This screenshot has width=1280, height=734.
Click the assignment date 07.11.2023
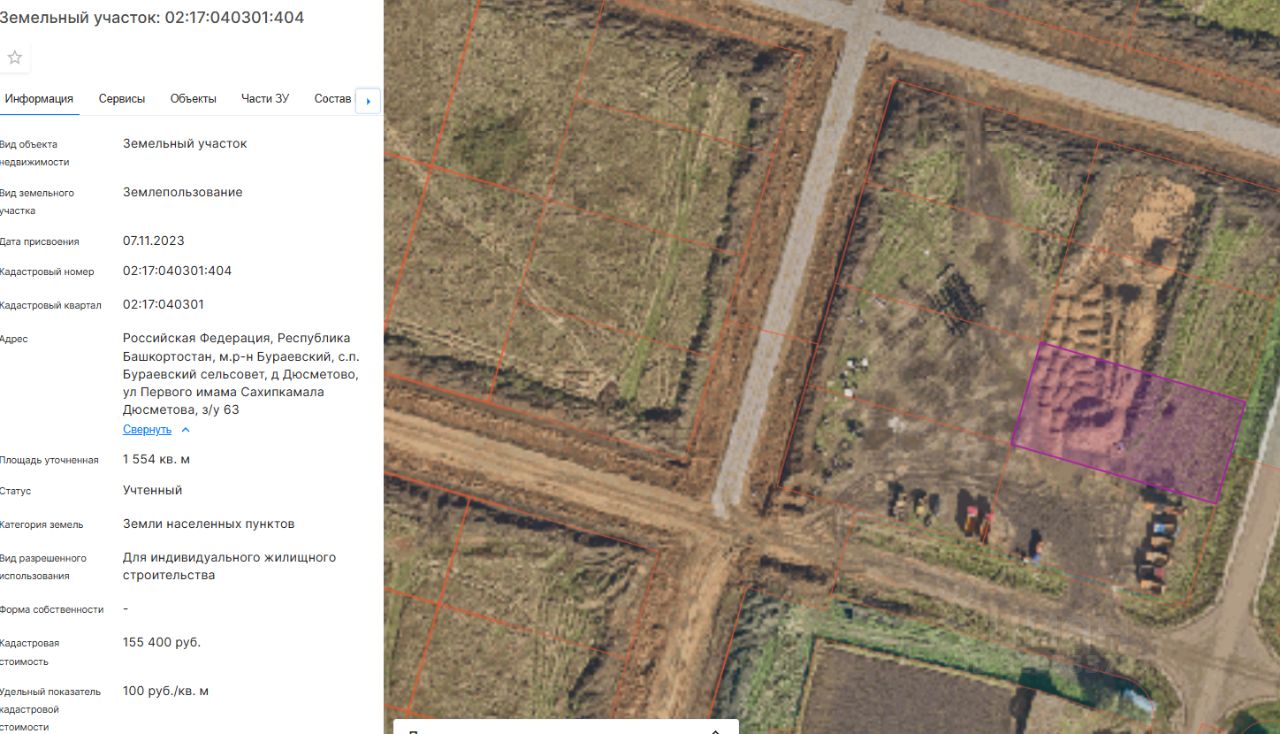[x=154, y=241]
